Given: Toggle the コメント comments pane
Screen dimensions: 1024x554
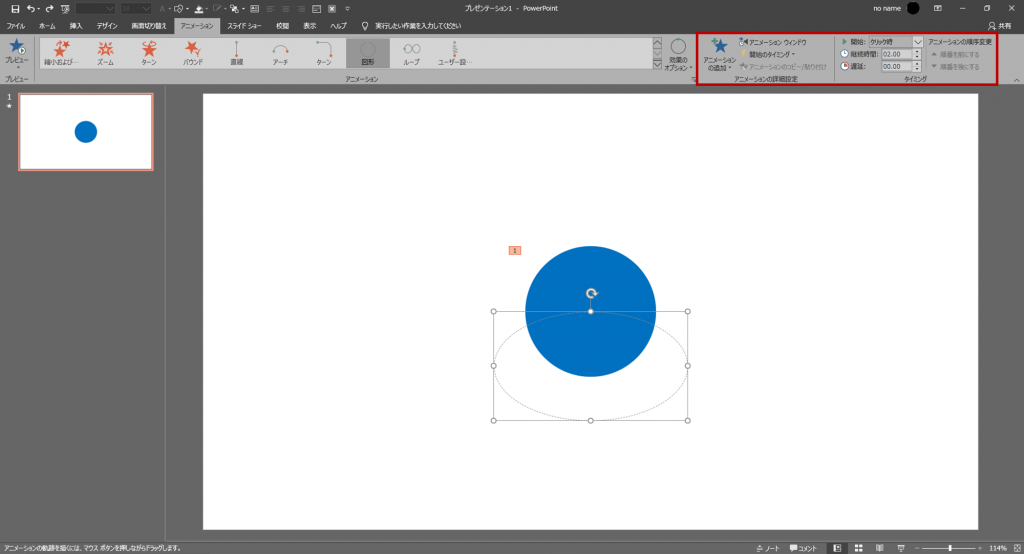Looking at the screenshot, I should point(803,548).
